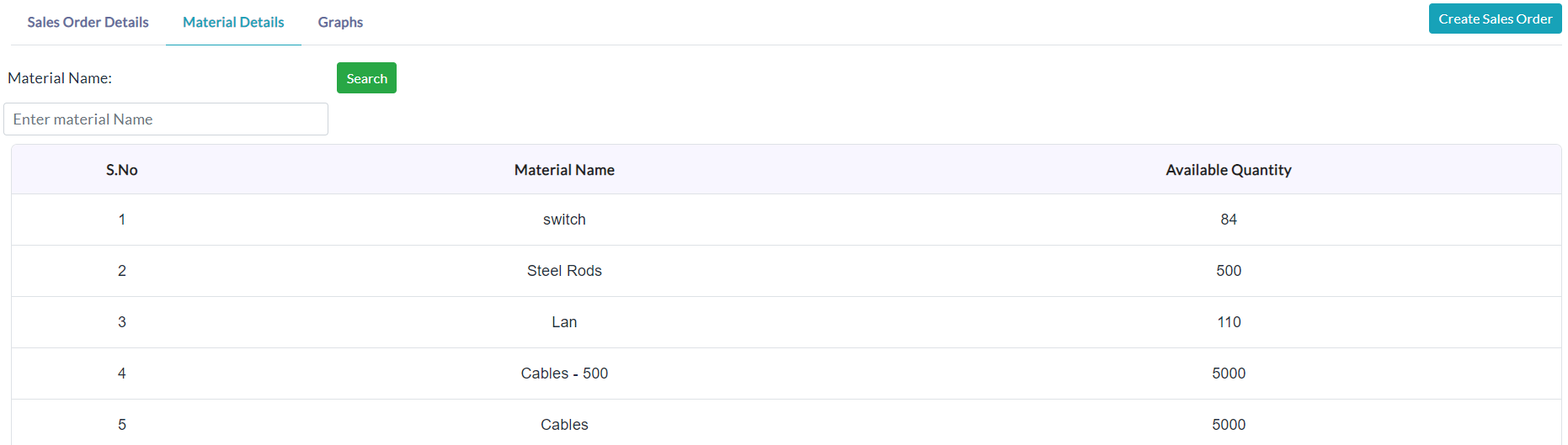The image size is (1568, 445).
Task: Click the Material Name: label
Action: point(60,78)
